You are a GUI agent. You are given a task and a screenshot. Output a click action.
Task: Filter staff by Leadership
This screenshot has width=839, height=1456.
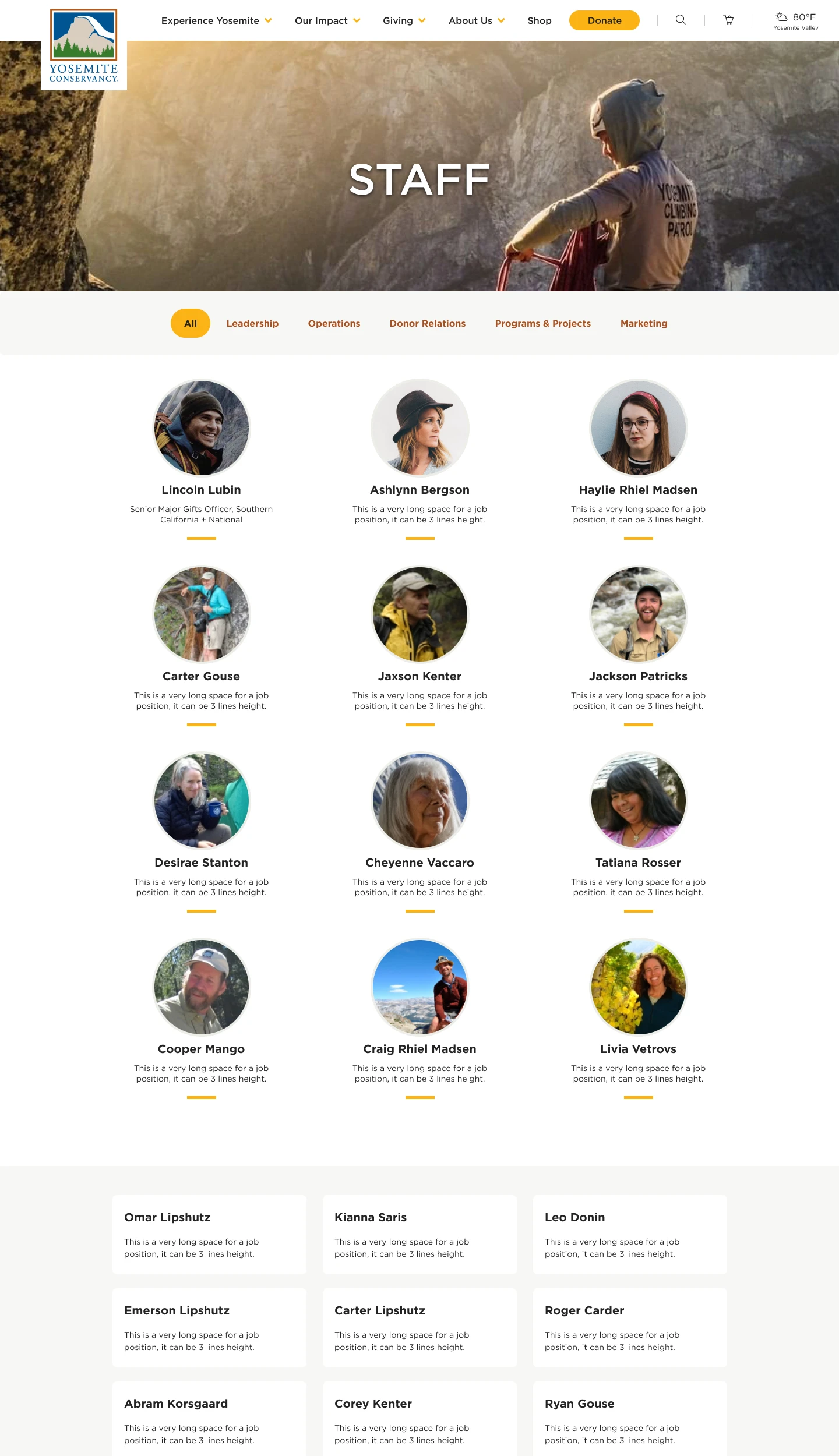click(x=252, y=323)
